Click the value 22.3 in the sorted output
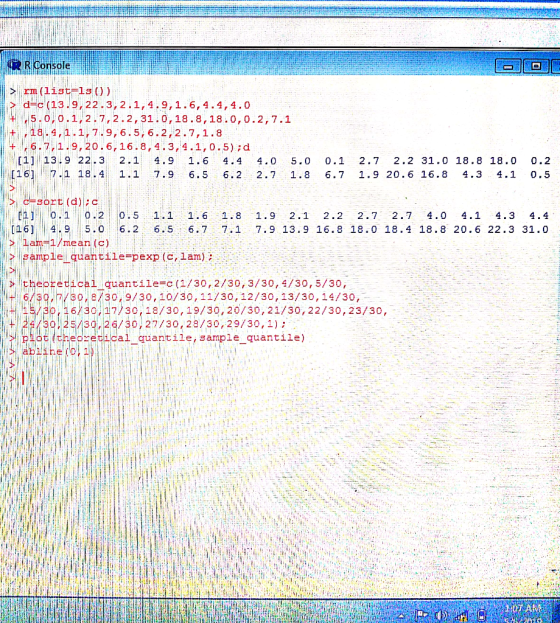The height and width of the screenshot is (623, 560). click(x=501, y=230)
